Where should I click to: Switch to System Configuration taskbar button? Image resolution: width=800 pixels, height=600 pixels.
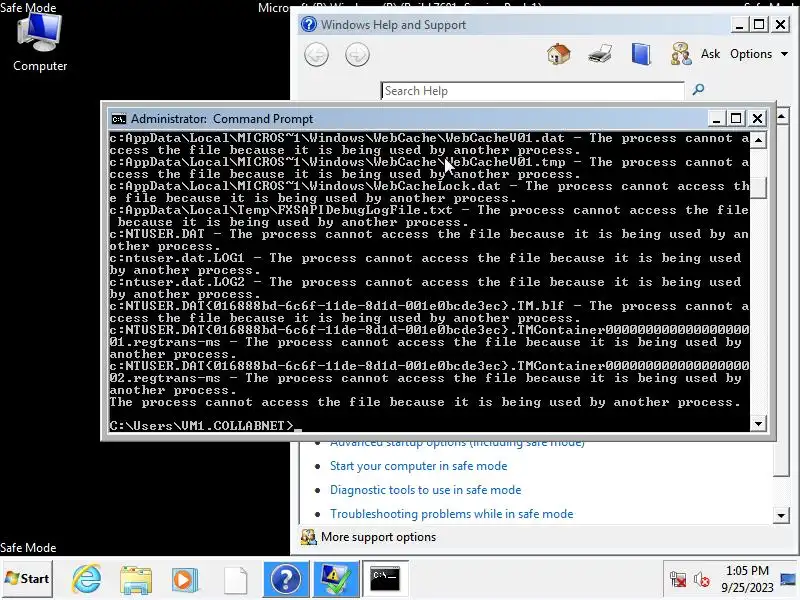(x=336, y=579)
